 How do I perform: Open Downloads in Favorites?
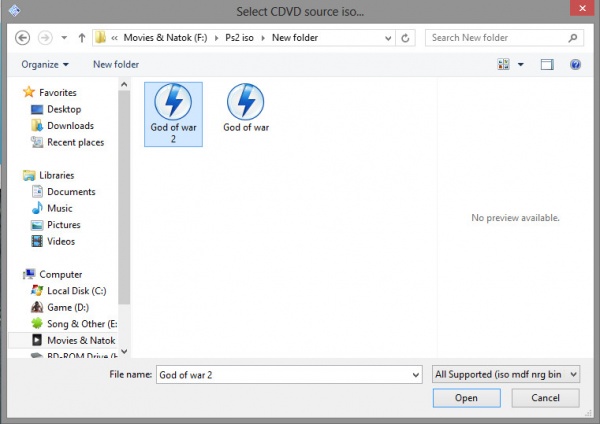(x=70, y=126)
